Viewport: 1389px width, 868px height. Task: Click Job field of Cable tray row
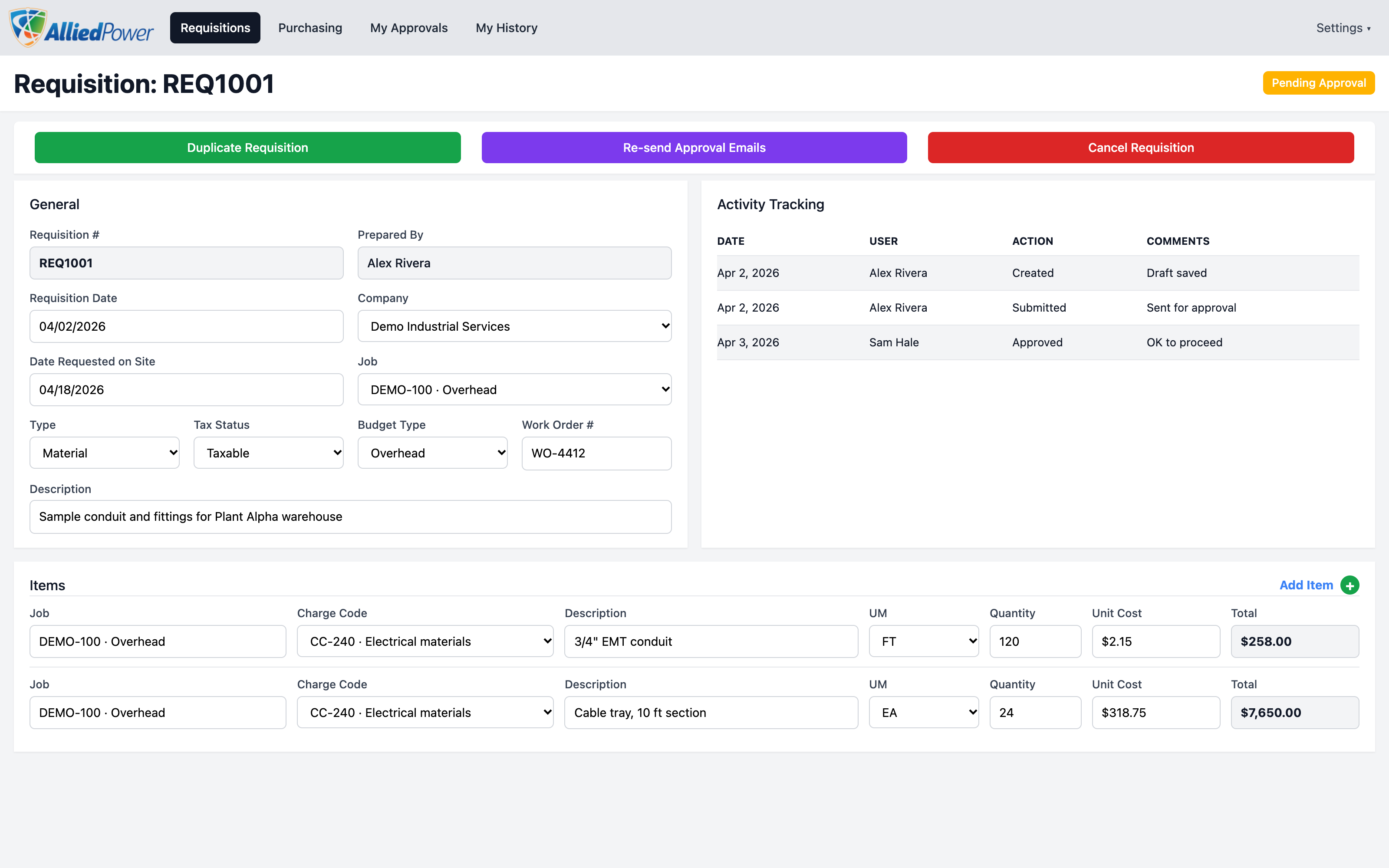tap(158, 713)
